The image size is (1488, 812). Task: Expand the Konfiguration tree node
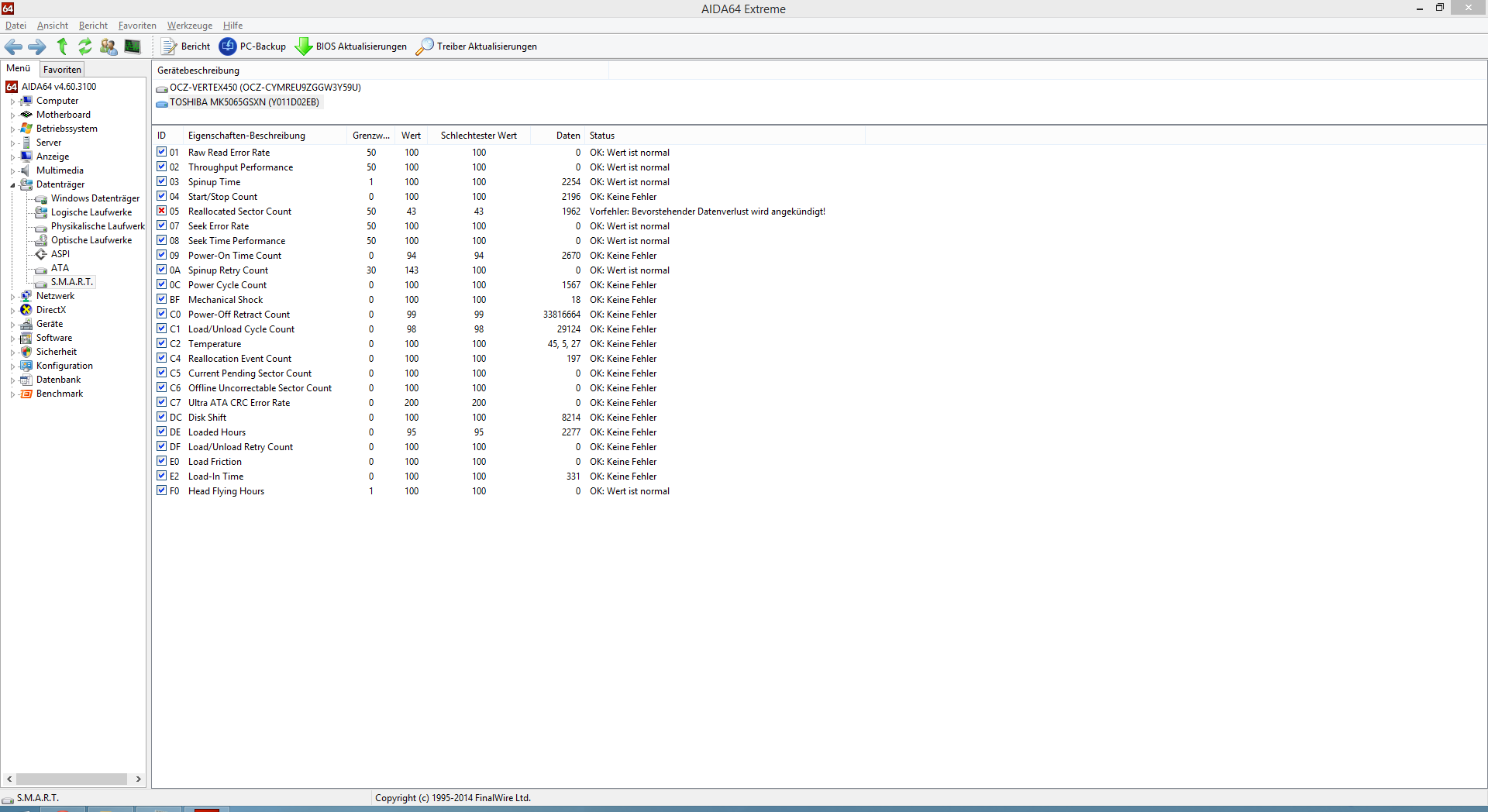12,366
